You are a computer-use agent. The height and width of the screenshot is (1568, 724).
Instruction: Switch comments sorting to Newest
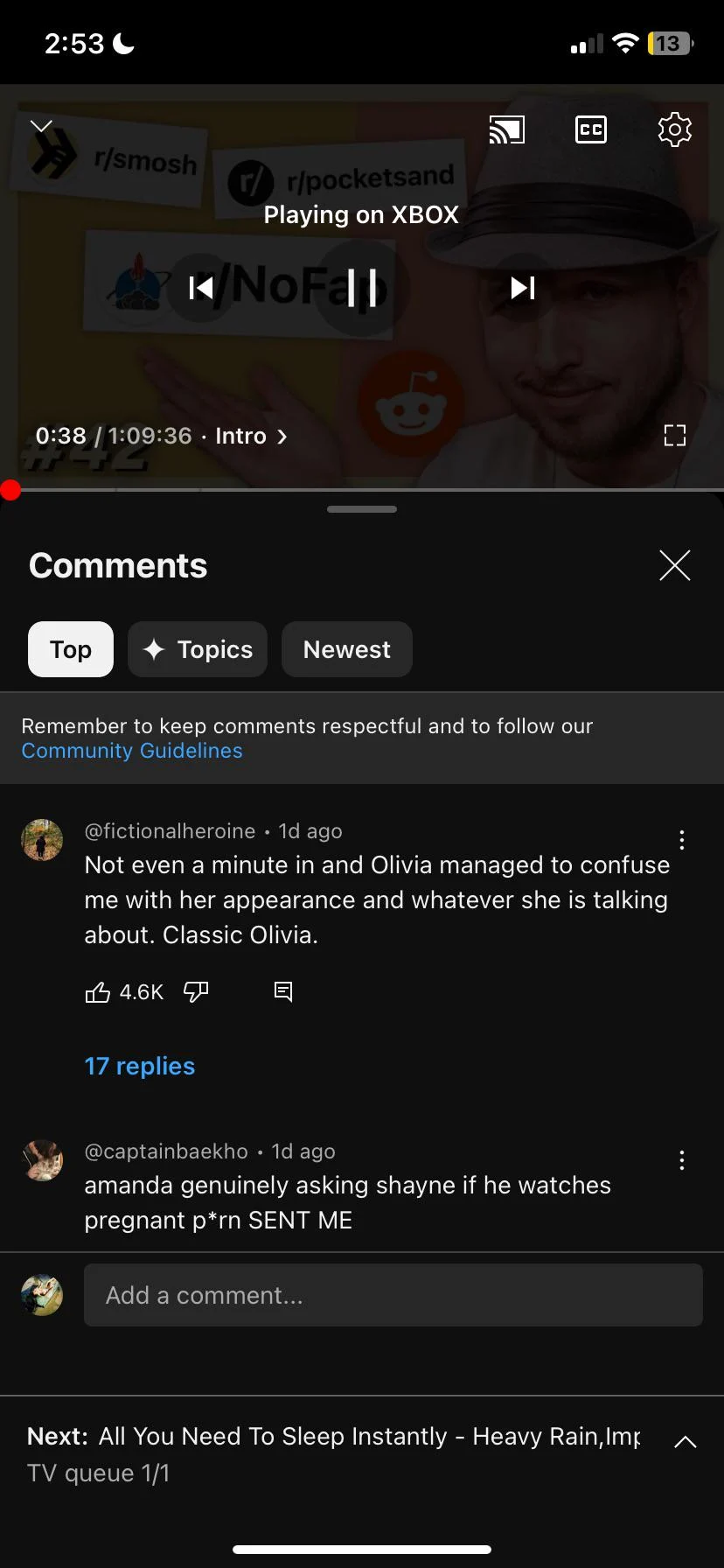(x=346, y=649)
